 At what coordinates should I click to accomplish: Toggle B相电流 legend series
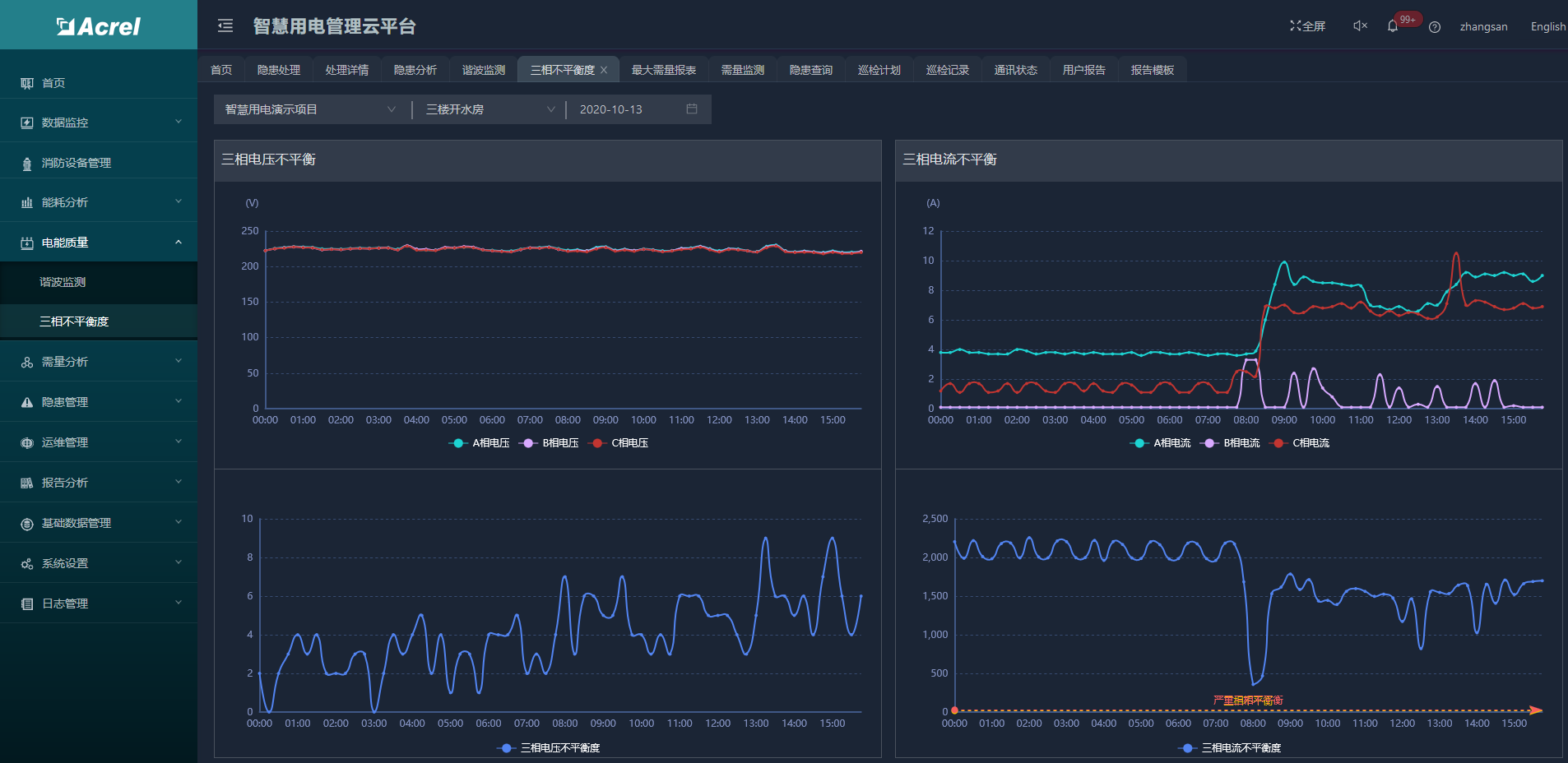[1230, 443]
